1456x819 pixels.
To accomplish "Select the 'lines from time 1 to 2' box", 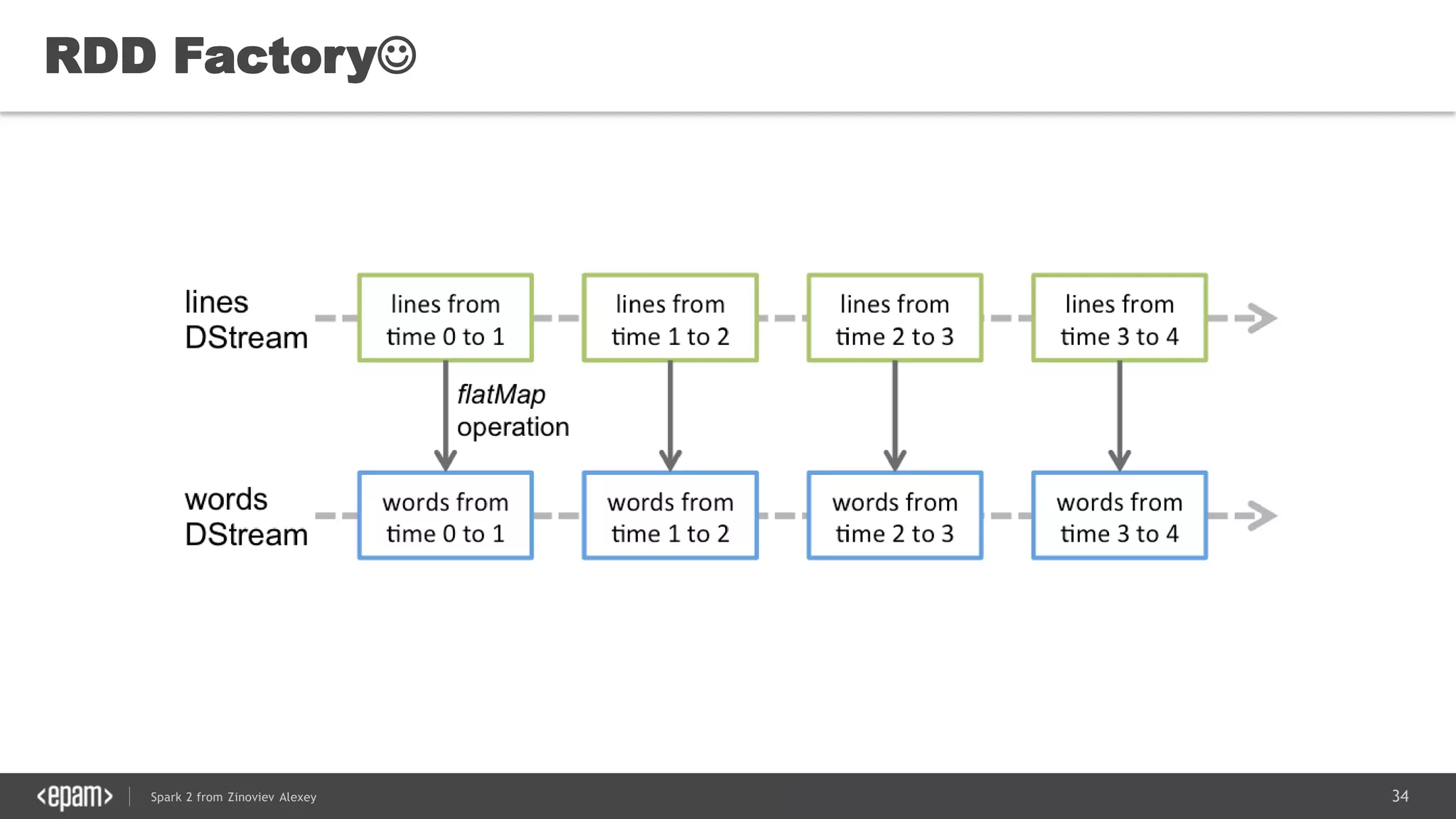I will [x=670, y=318].
